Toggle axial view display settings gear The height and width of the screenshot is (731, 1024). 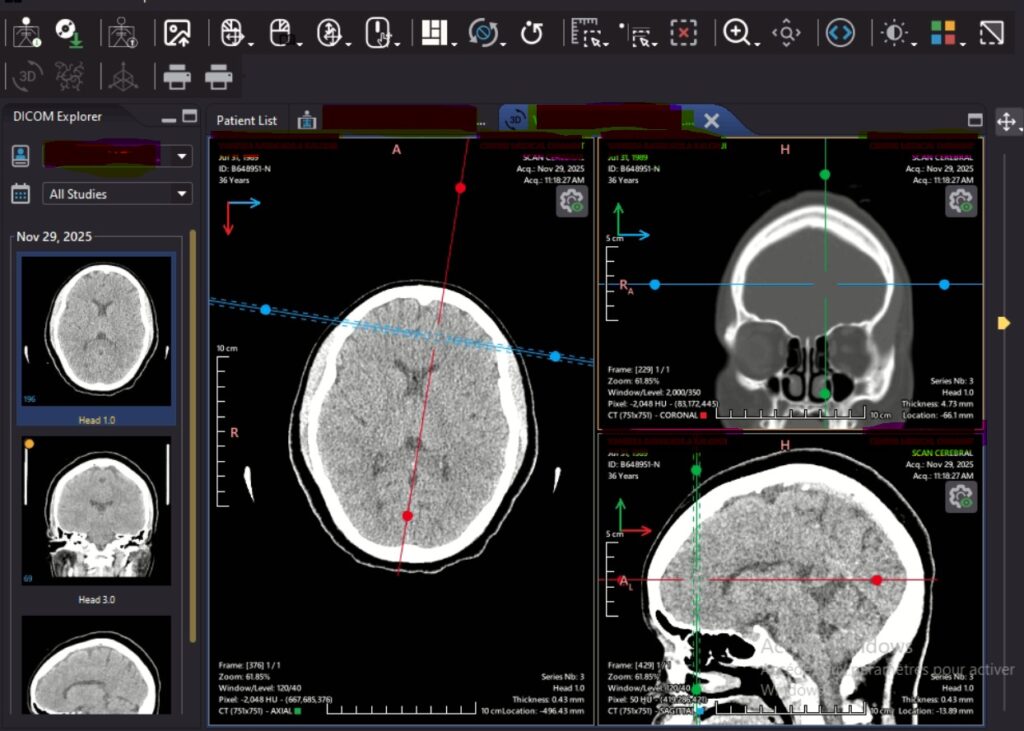pos(572,201)
